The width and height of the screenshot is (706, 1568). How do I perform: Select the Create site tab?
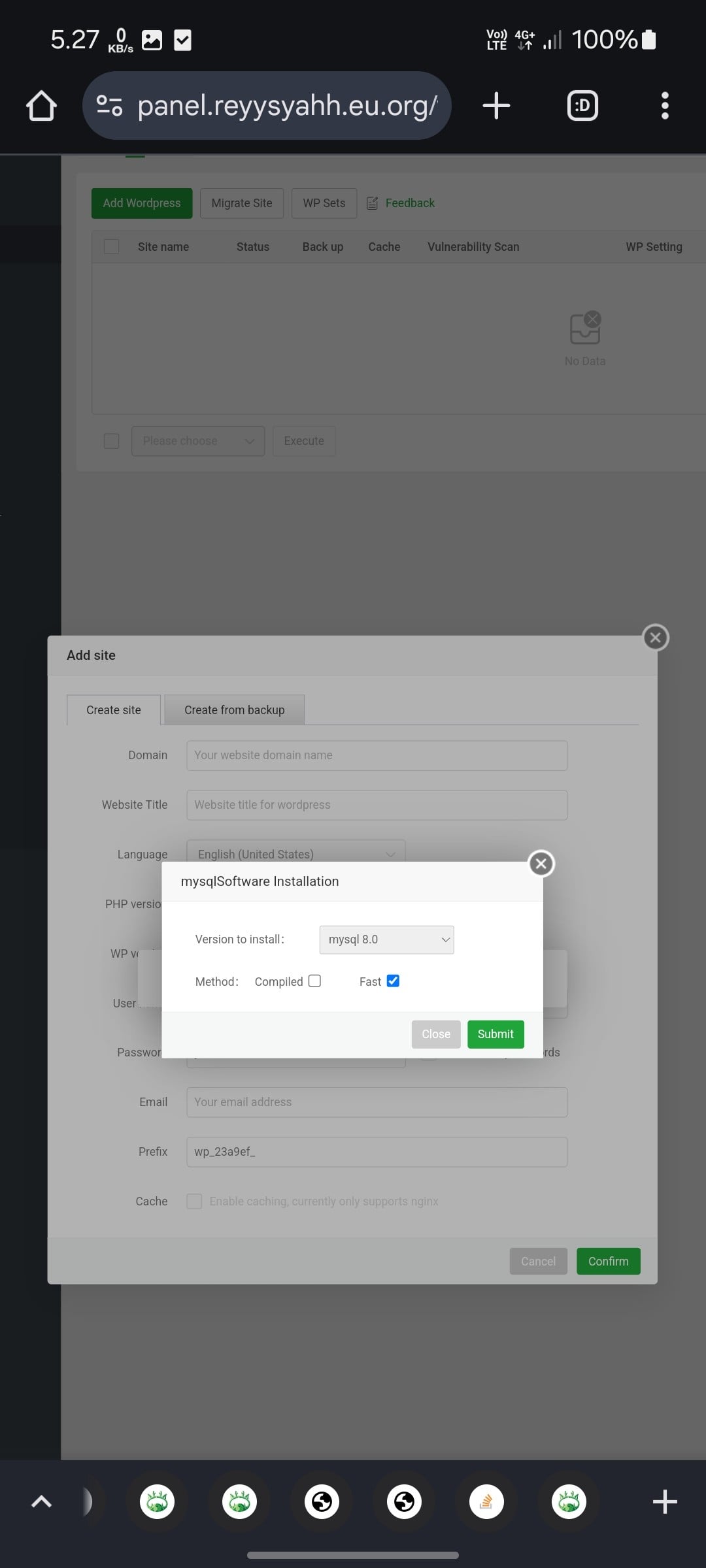[114, 710]
